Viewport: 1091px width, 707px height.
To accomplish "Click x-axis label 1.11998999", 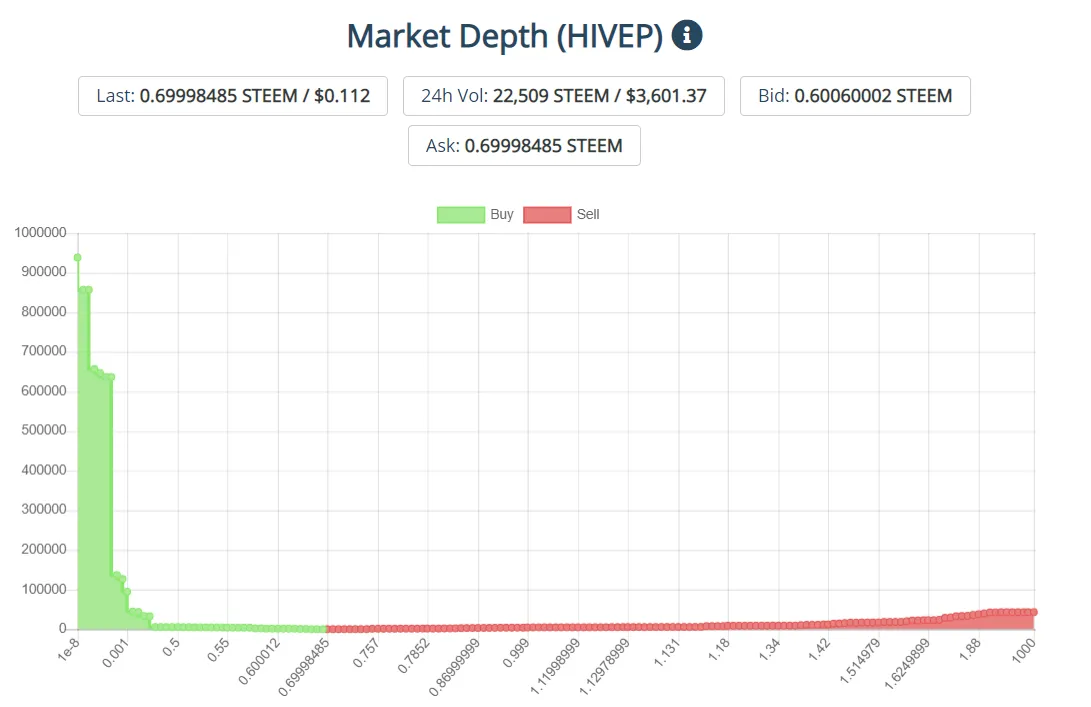I will [555, 667].
